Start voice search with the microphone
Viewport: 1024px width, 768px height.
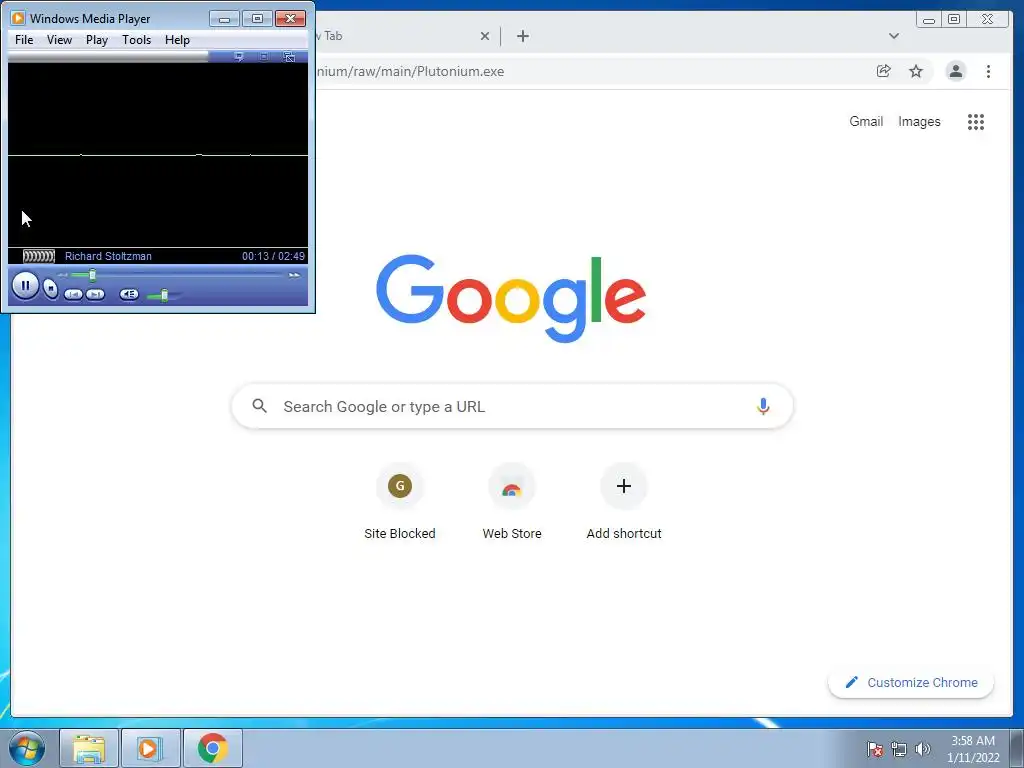point(763,406)
